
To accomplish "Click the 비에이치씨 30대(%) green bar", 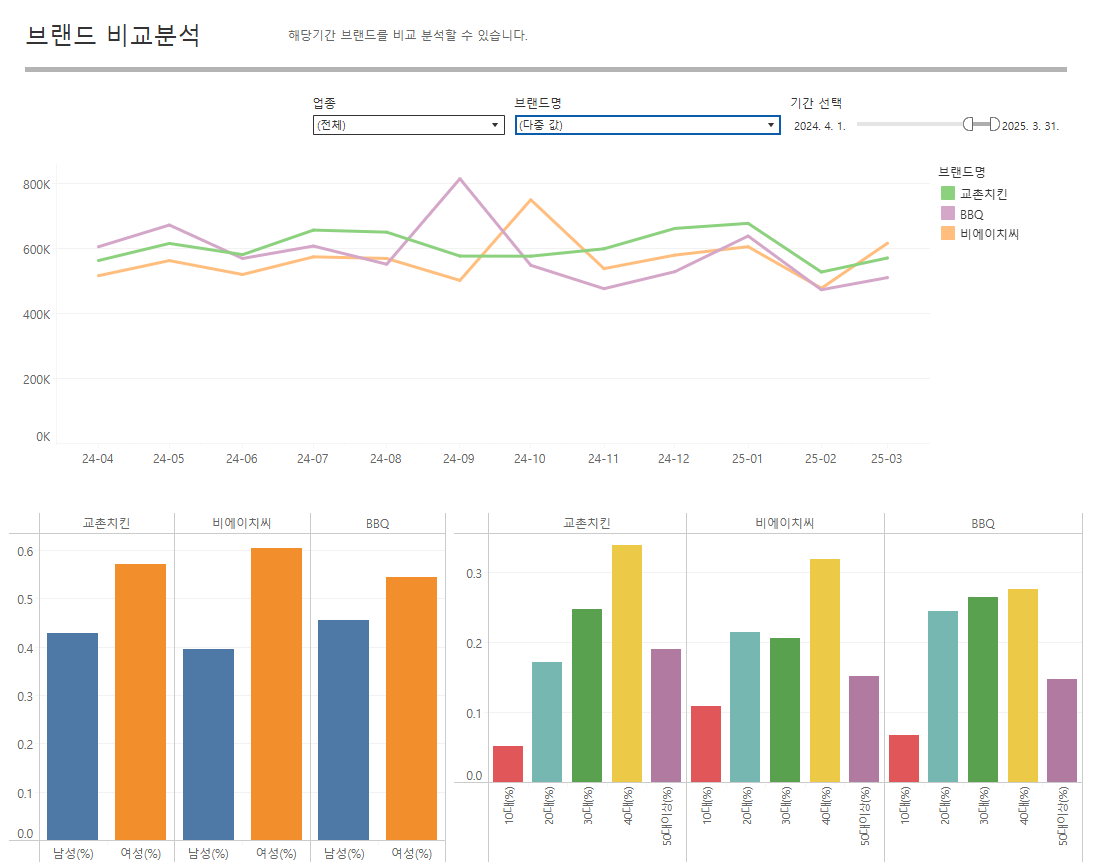I will [785, 710].
